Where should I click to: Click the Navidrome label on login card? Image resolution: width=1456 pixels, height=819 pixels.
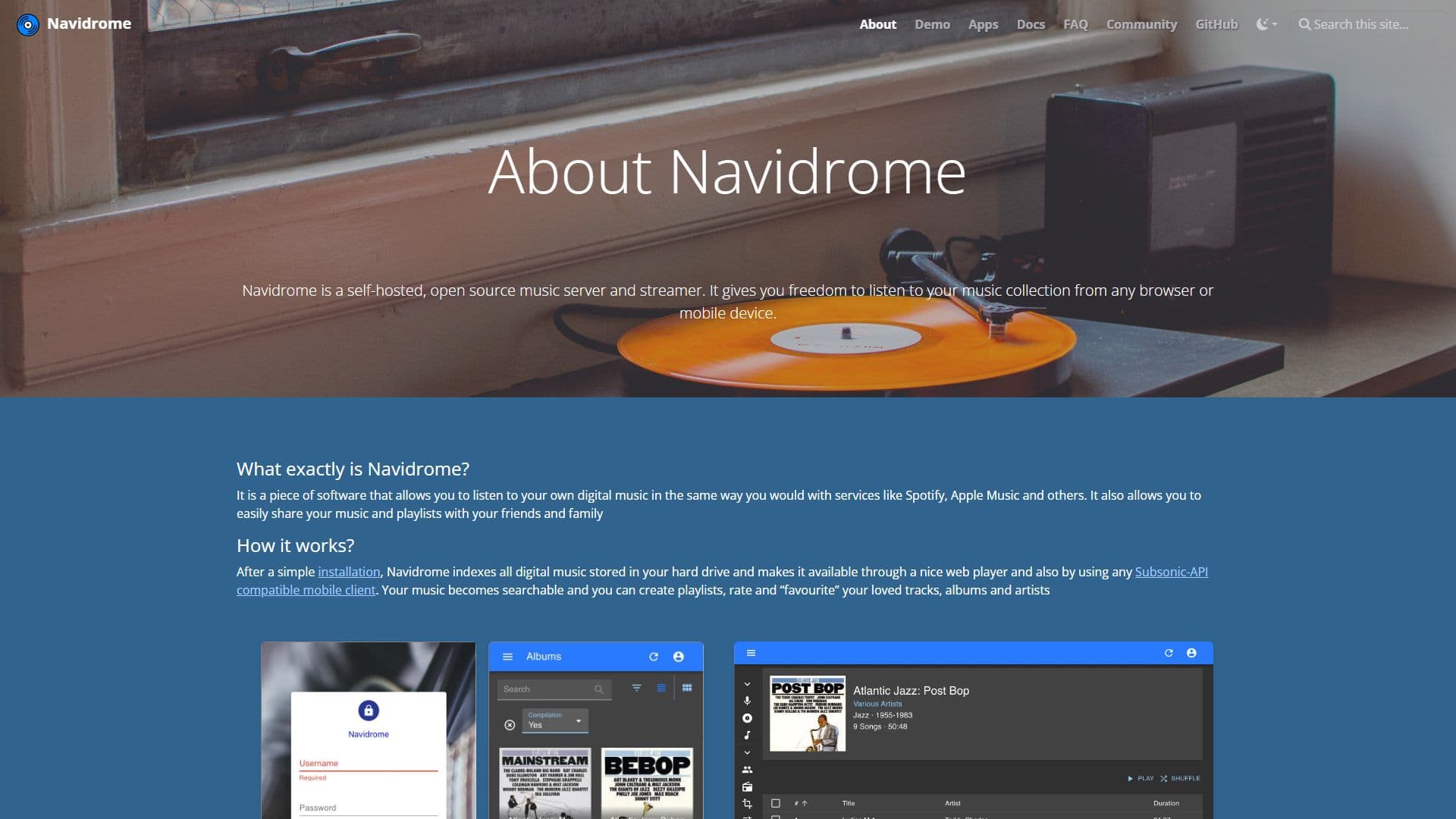tap(369, 734)
